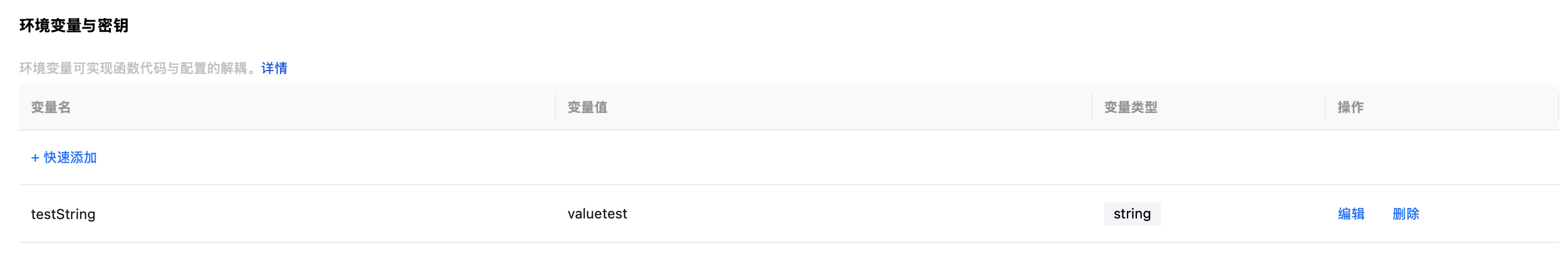The width and height of the screenshot is (1568, 254).
Task: Click the empty space right of 快速添加
Action: [730, 158]
